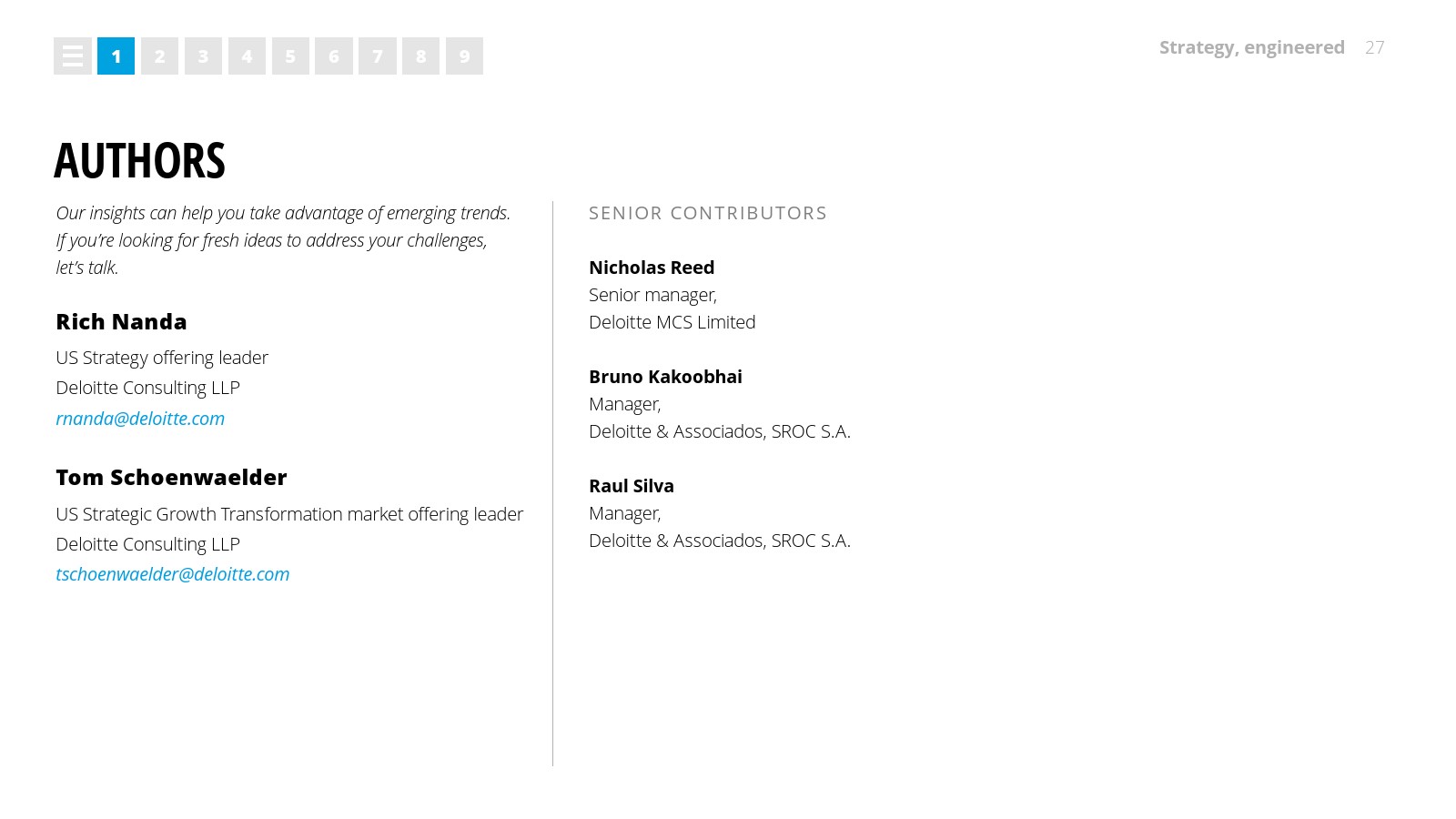Open the tschoenwaelder@deloitte.com email link
1456x819 pixels.
pos(173,574)
